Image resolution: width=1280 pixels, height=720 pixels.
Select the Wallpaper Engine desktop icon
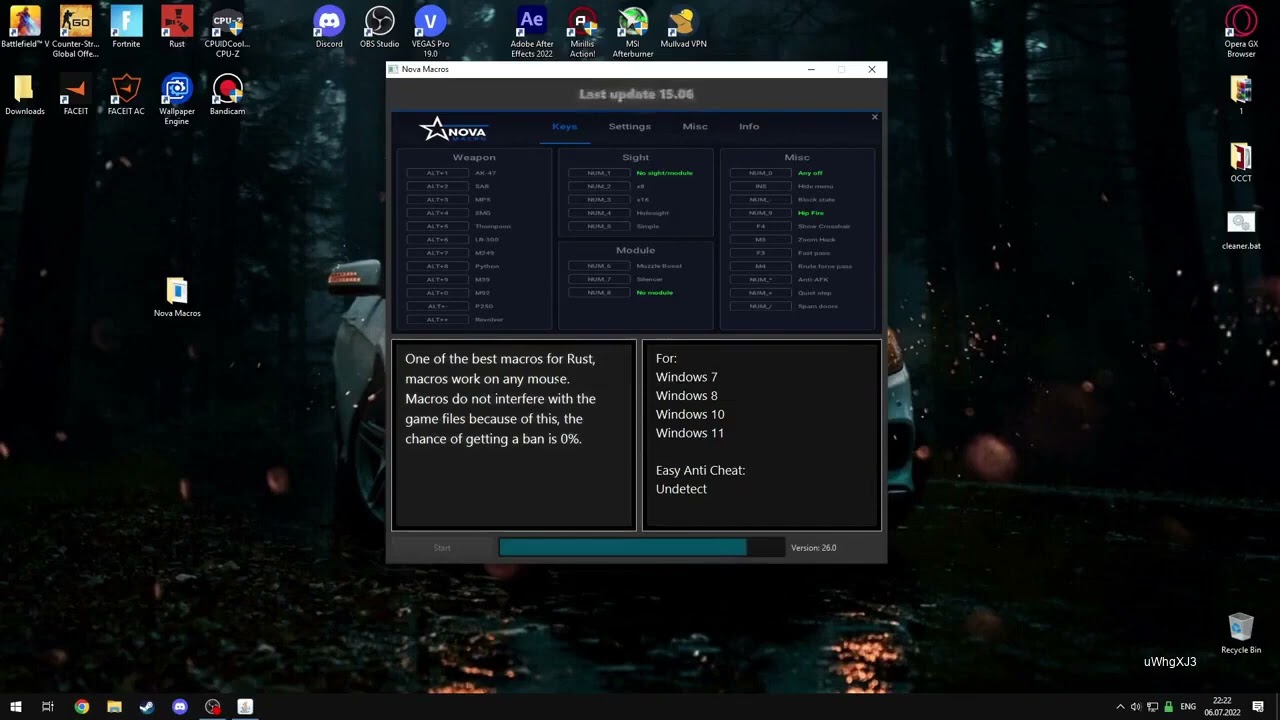[177, 100]
